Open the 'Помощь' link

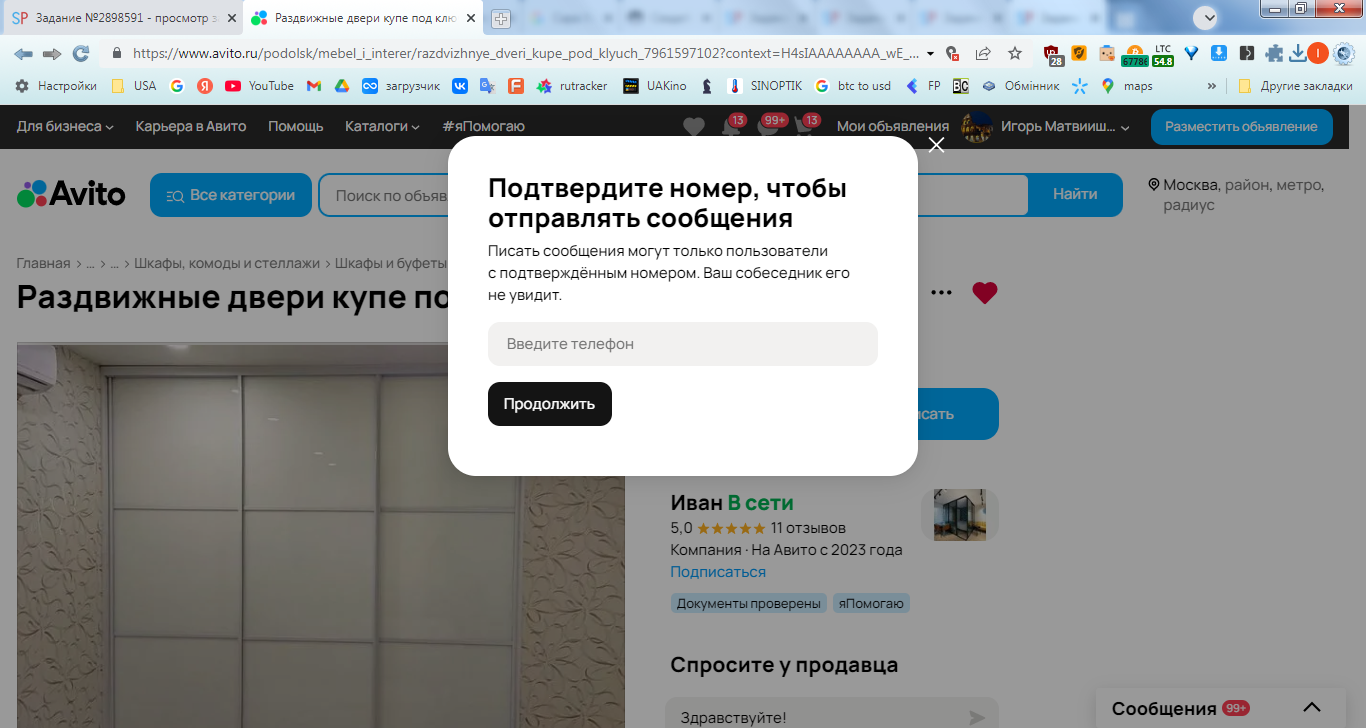point(296,127)
